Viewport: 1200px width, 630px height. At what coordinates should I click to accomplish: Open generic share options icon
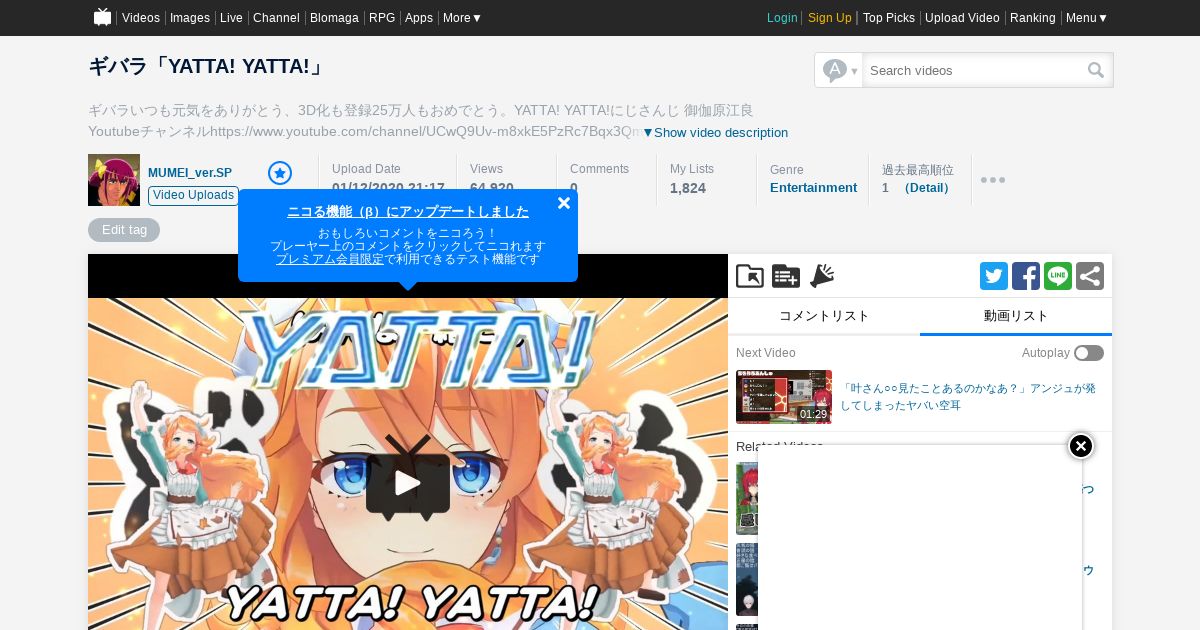[1090, 276]
